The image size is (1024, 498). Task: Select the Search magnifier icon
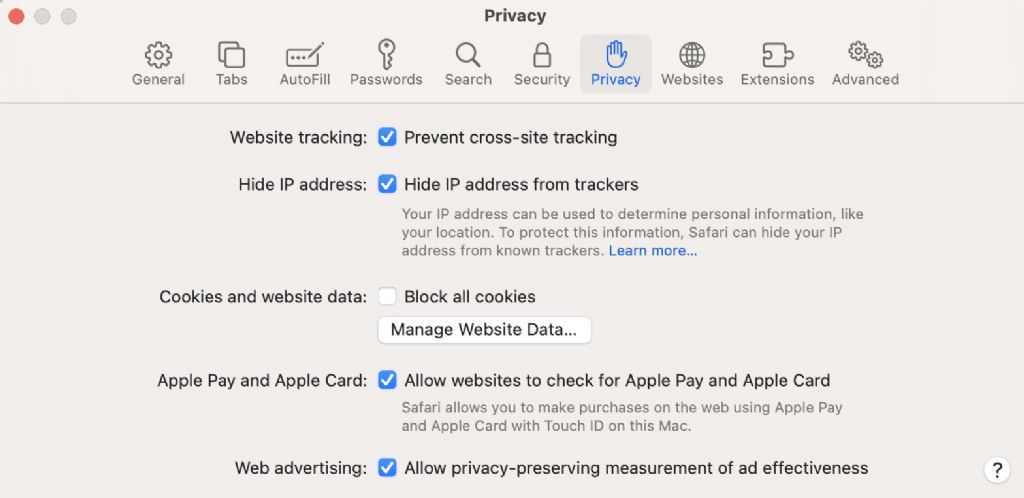coord(468,55)
